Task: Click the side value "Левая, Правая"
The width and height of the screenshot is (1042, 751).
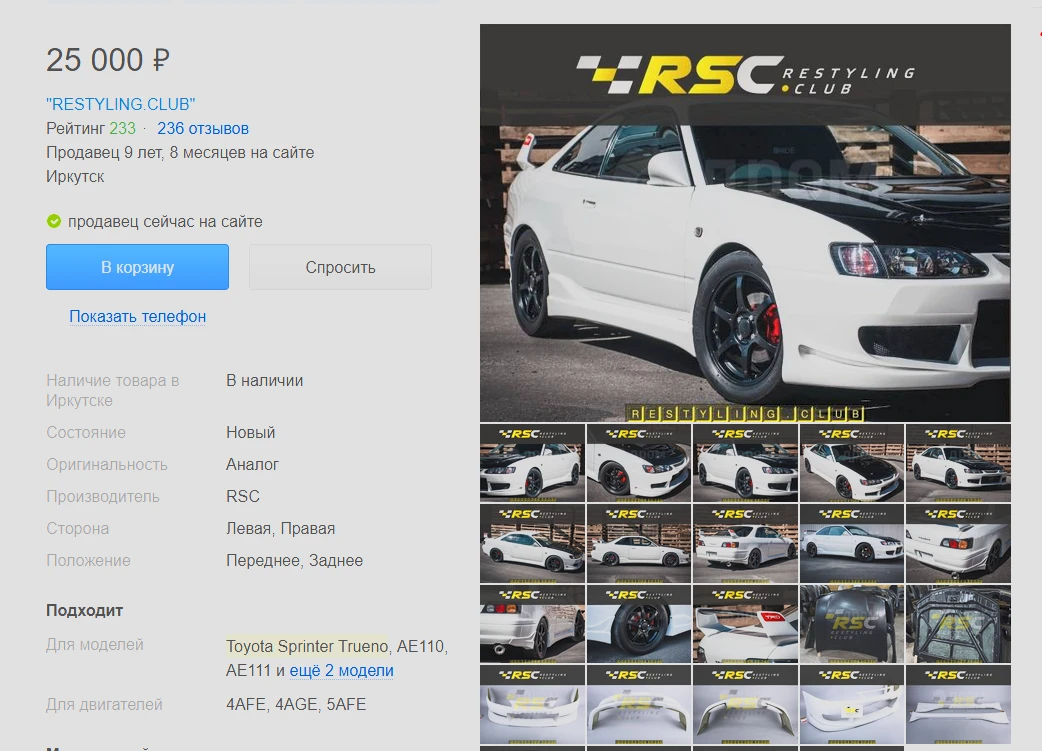Action: coord(280,528)
